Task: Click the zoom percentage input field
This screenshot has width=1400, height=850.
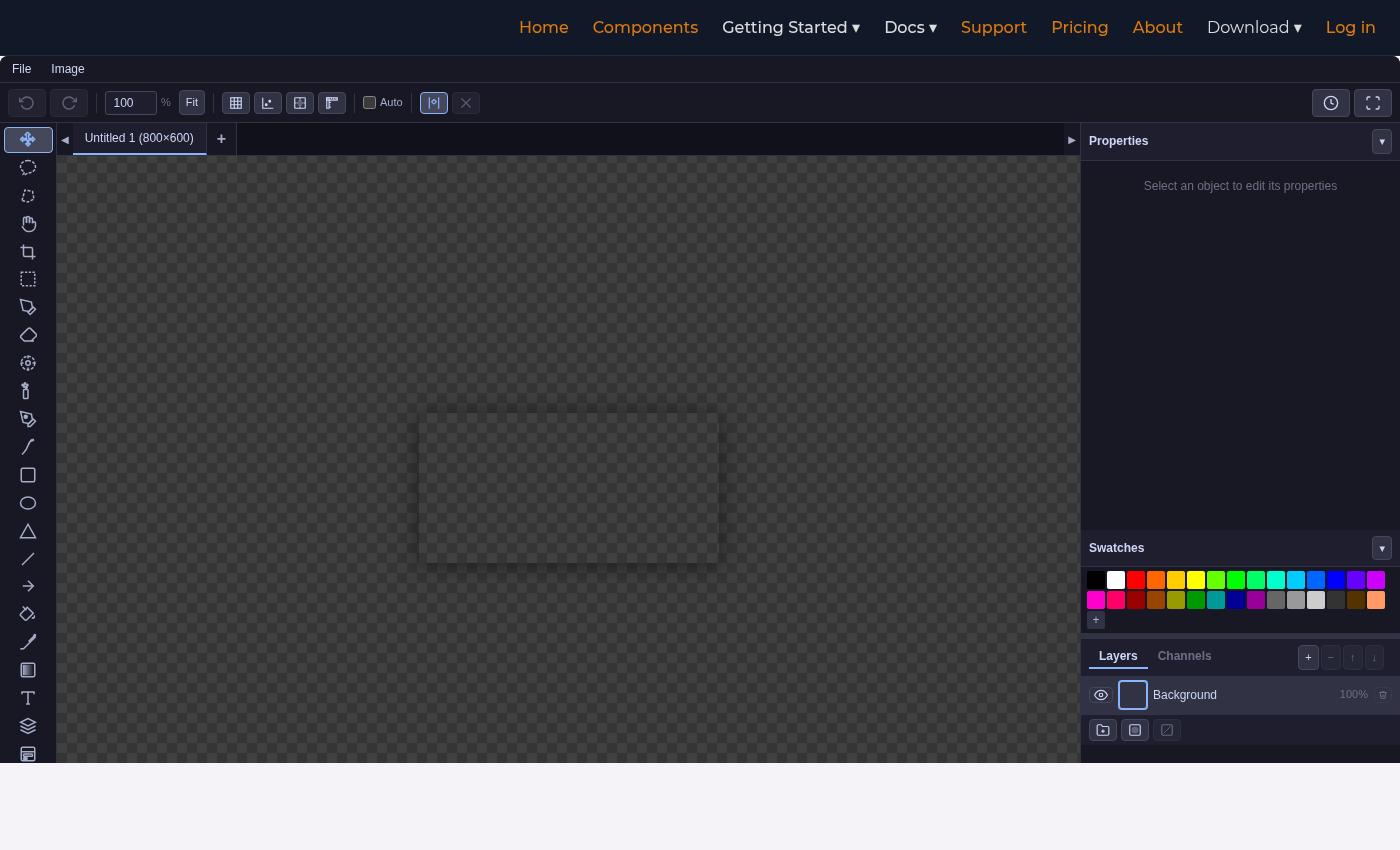Action: [x=130, y=102]
